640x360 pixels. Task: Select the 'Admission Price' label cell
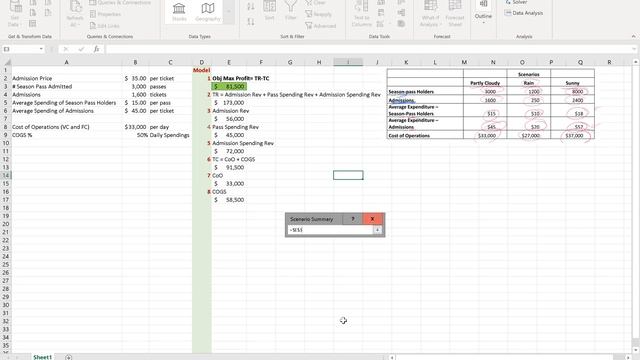(67, 78)
